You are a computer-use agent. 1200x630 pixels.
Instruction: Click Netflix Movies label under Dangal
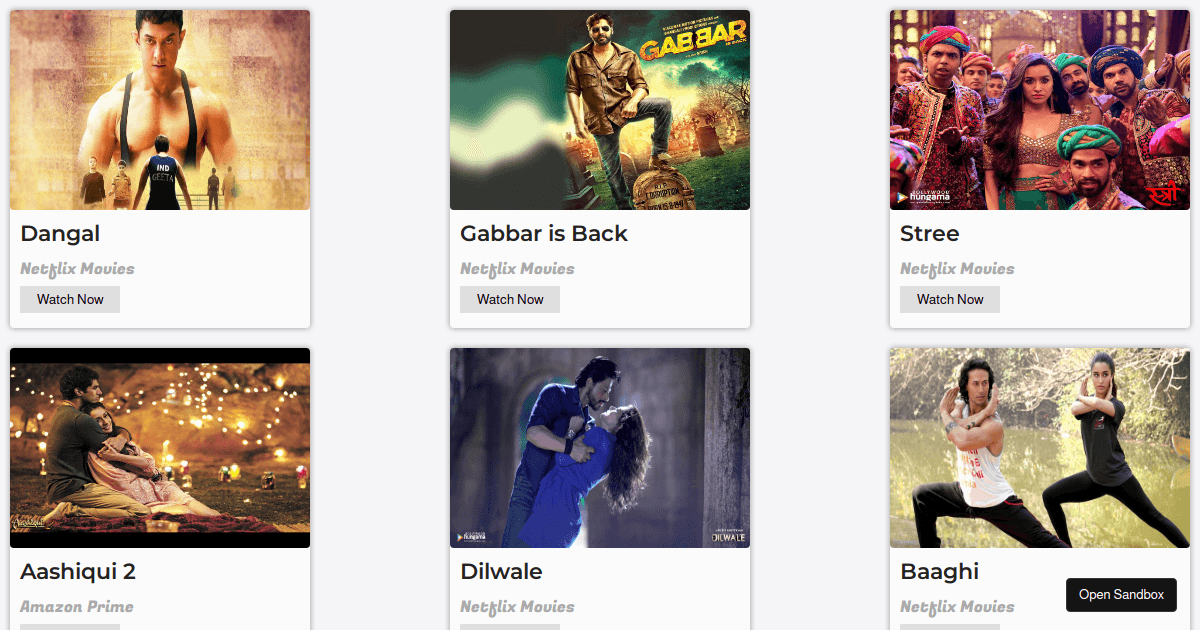77,269
